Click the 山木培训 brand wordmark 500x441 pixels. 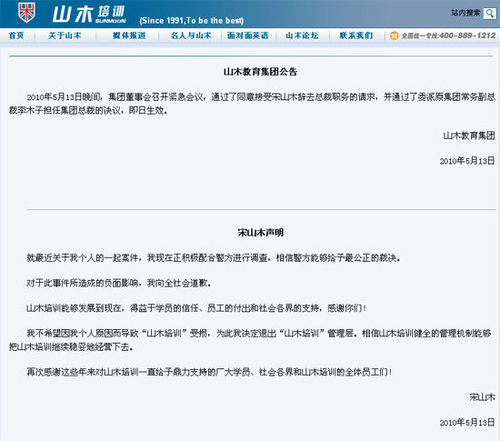[x=89, y=15]
